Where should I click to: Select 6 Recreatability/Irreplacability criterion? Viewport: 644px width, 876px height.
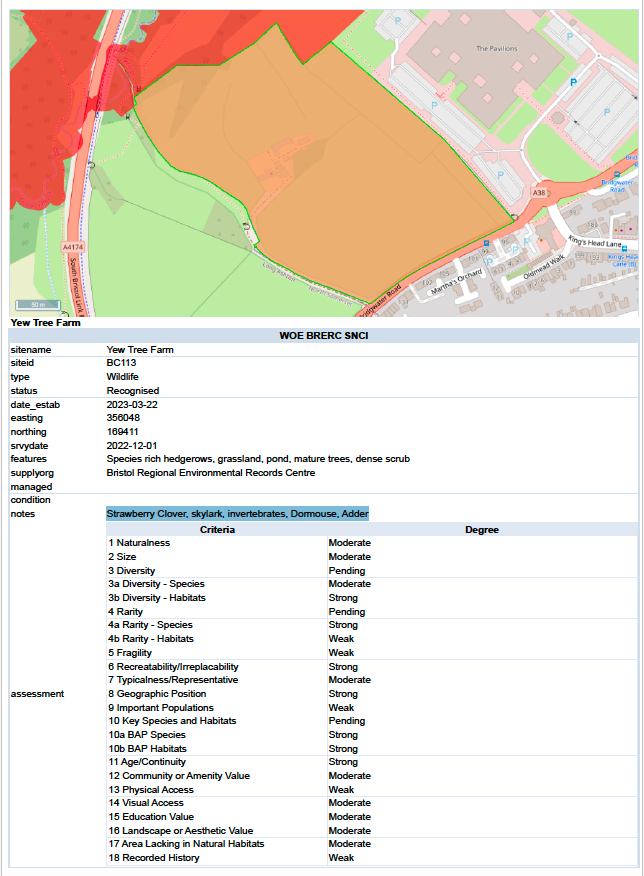[x=173, y=667]
